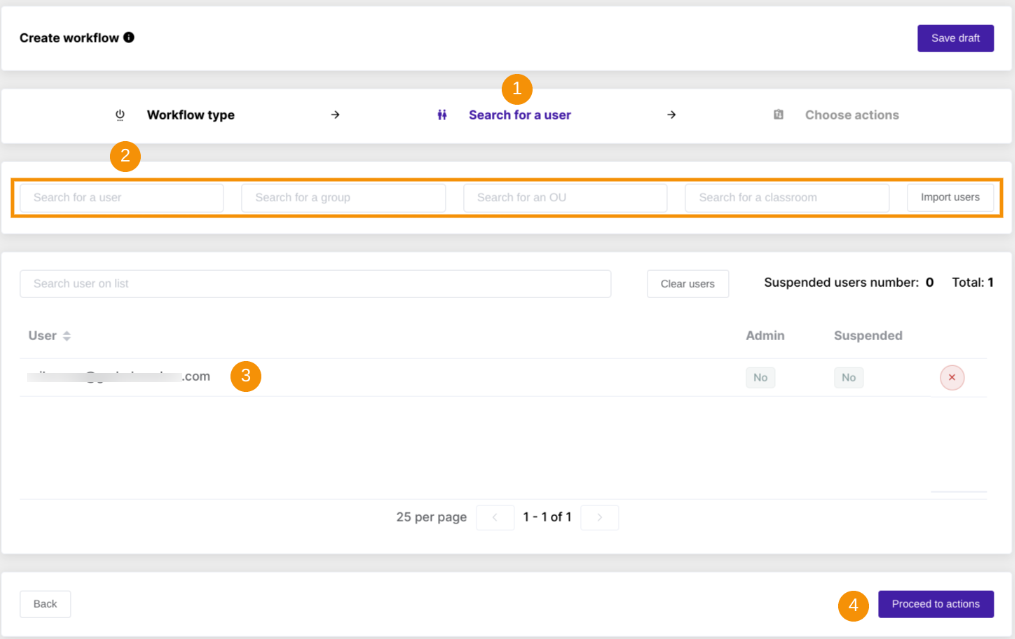Remove the user with the red X icon
The width and height of the screenshot is (1015, 639).
[952, 378]
